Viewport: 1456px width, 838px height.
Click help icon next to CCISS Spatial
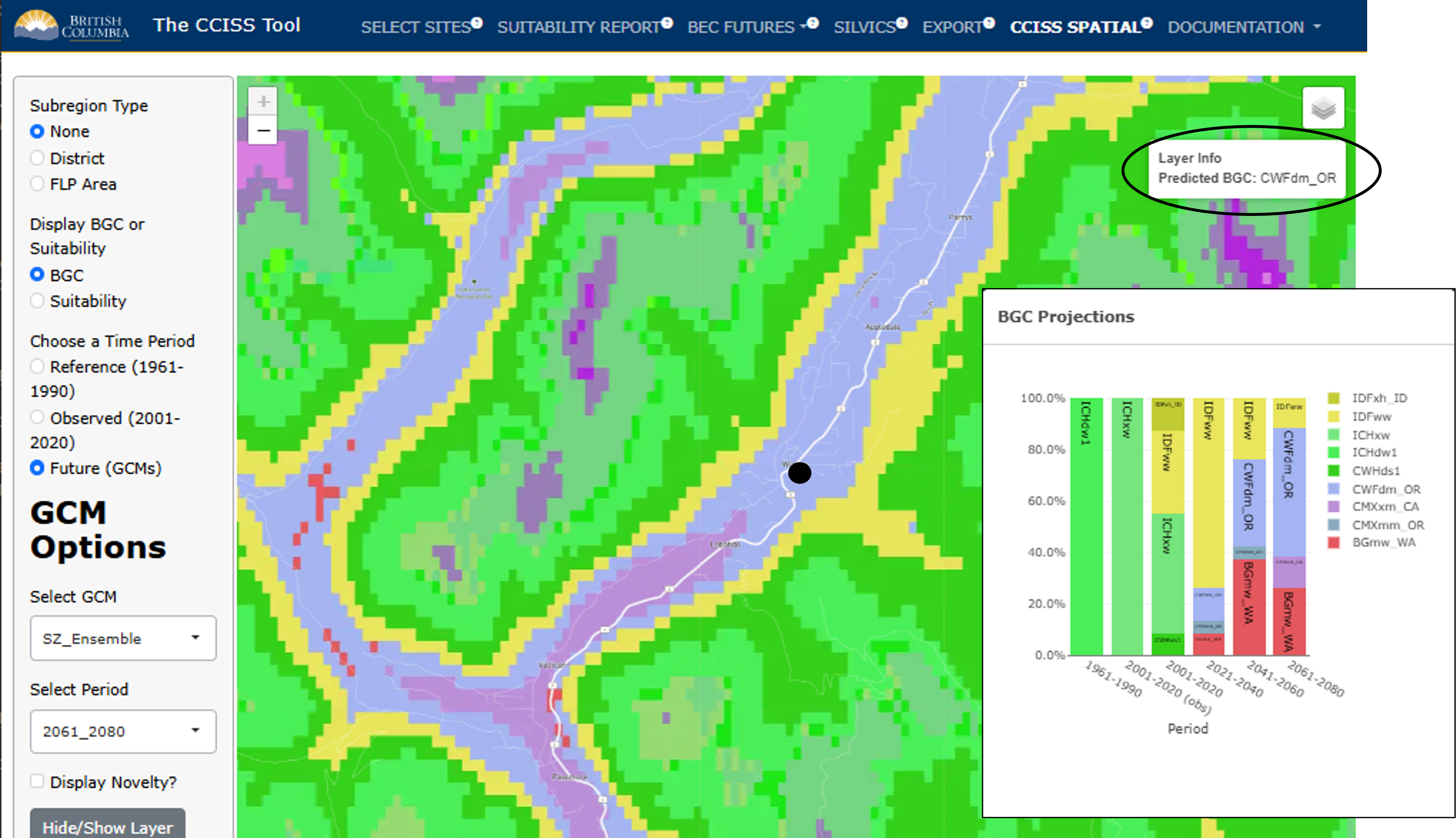(x=1146, y=23)
